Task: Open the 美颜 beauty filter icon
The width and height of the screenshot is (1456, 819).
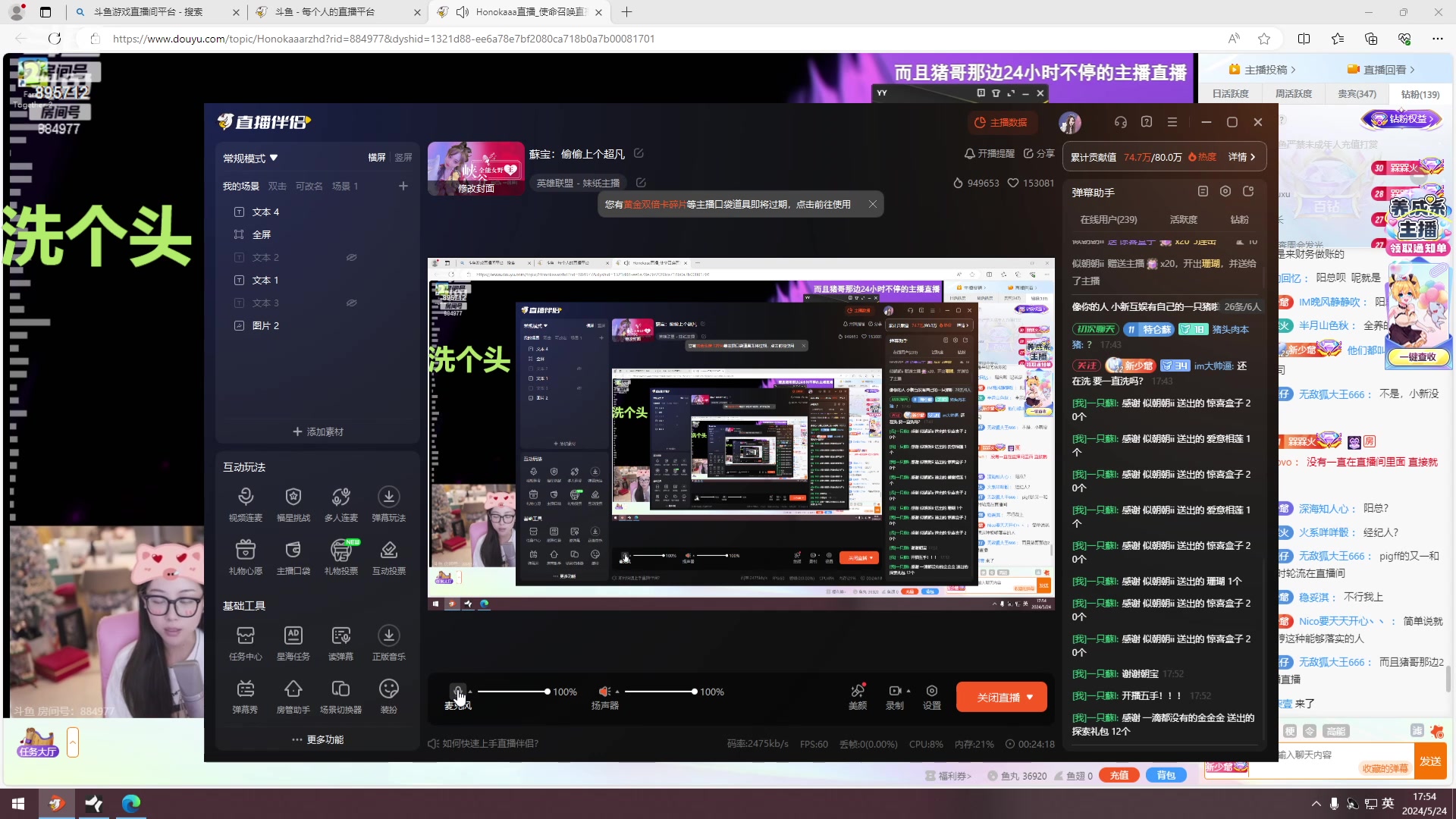Action: (x=858, y=692)
